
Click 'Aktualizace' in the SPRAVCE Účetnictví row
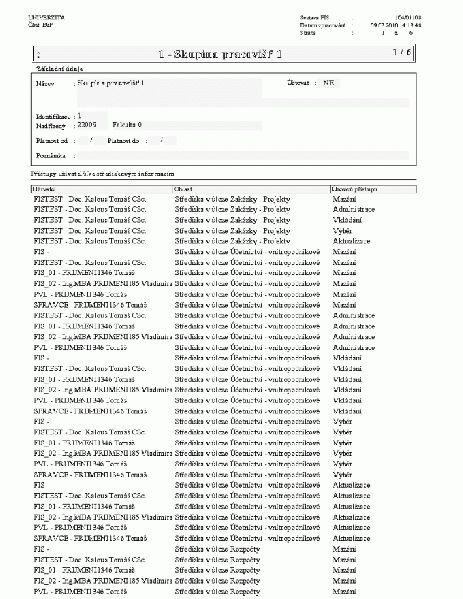tap(351, 538)
